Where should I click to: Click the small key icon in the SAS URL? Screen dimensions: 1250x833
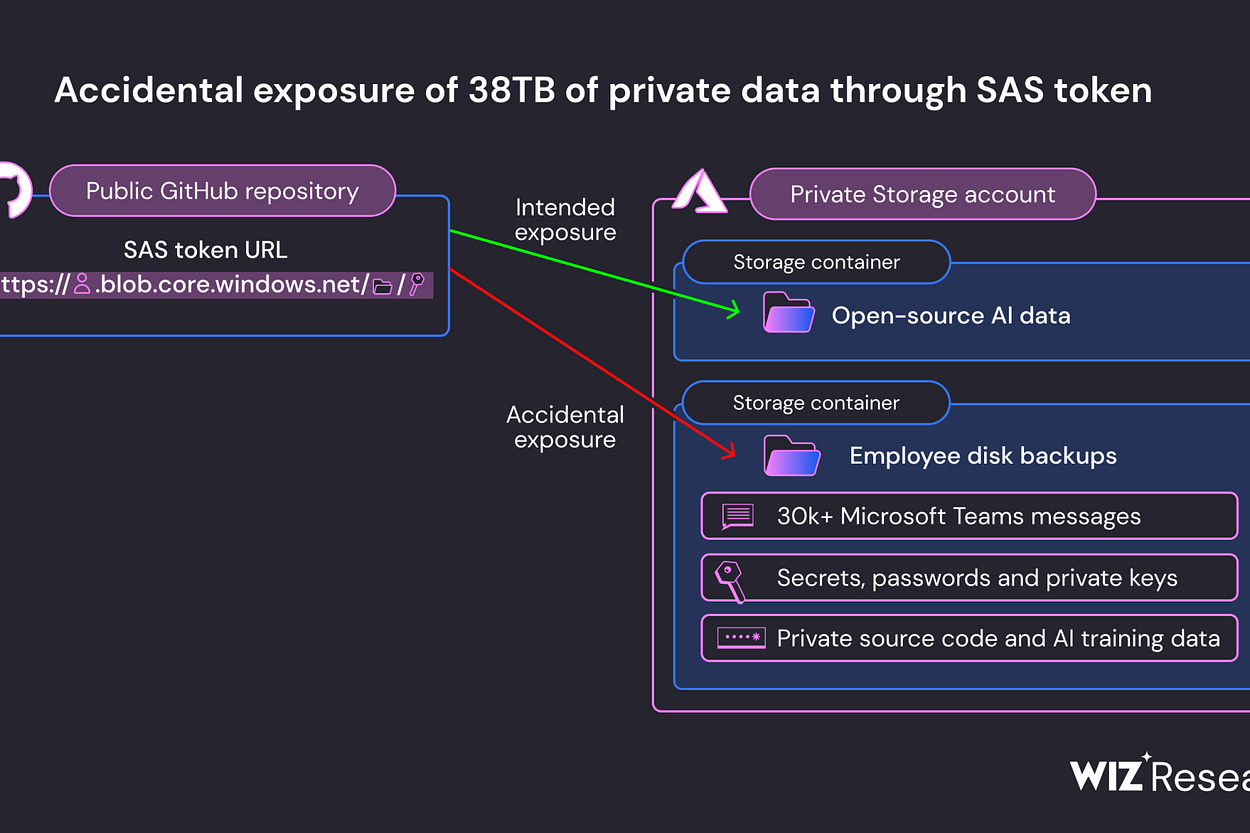[417, 285]
